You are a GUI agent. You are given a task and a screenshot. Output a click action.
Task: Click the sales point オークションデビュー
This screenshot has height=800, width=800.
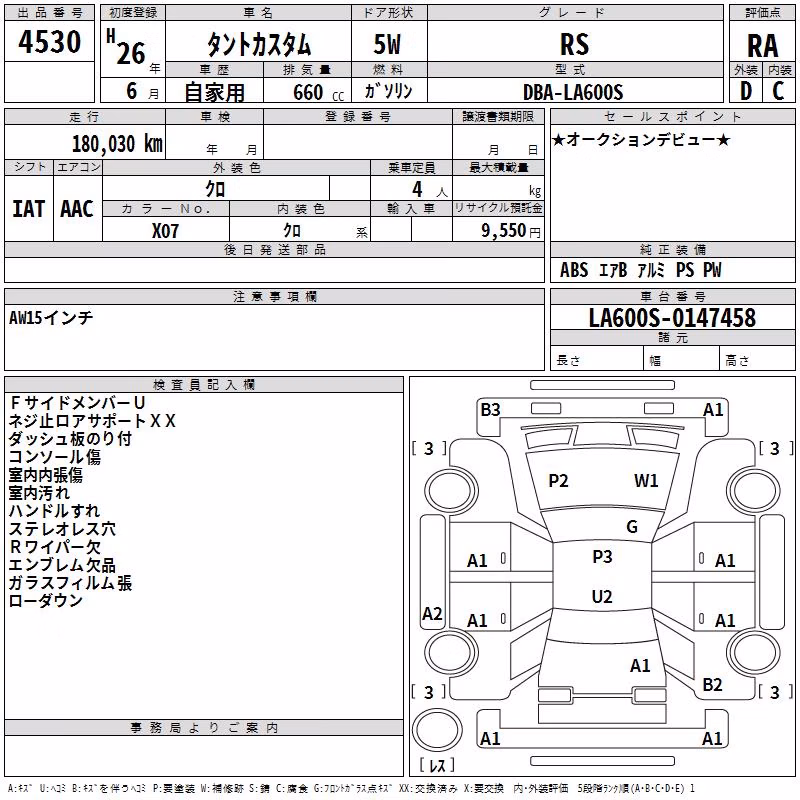[641, 139]
